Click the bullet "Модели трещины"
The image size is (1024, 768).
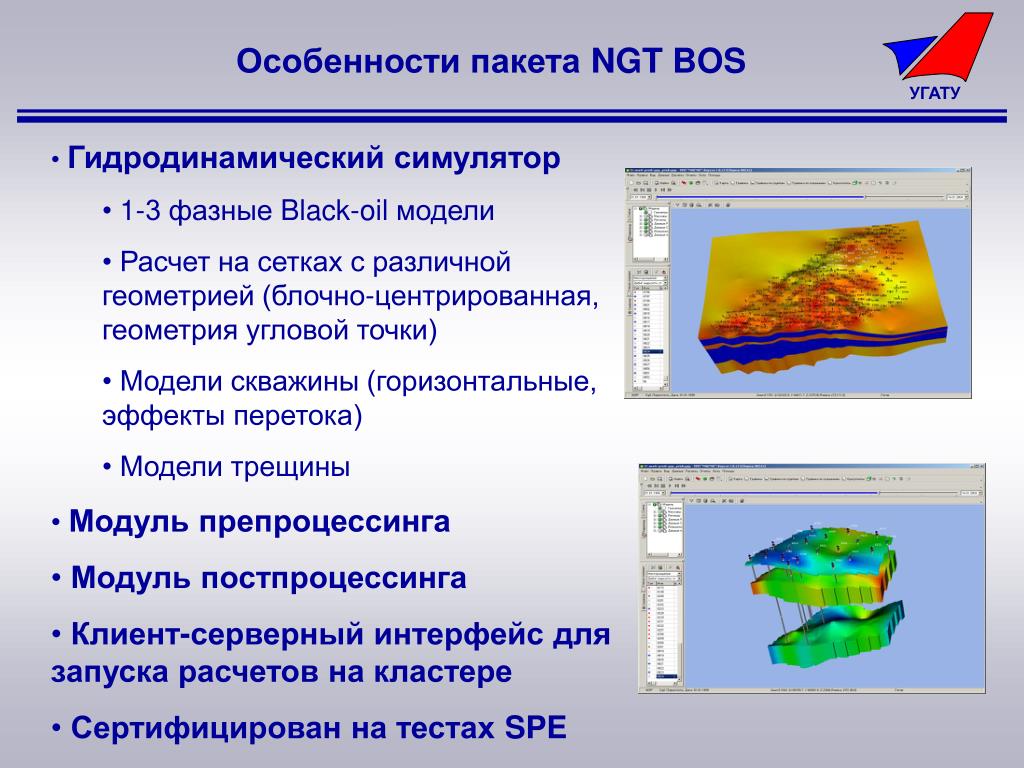click(235, 467)
